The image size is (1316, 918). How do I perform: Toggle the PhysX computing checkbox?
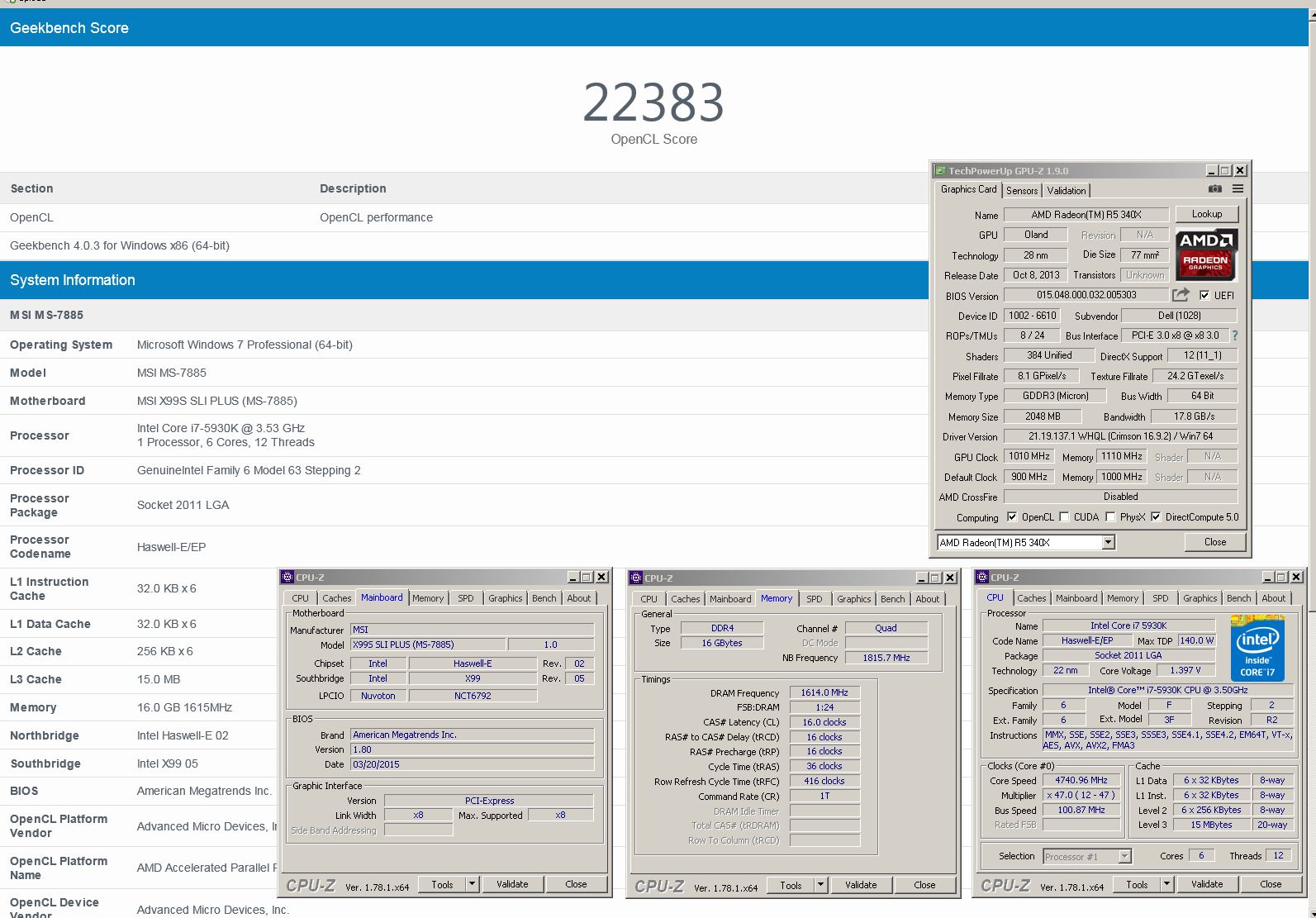point(1111,517)
